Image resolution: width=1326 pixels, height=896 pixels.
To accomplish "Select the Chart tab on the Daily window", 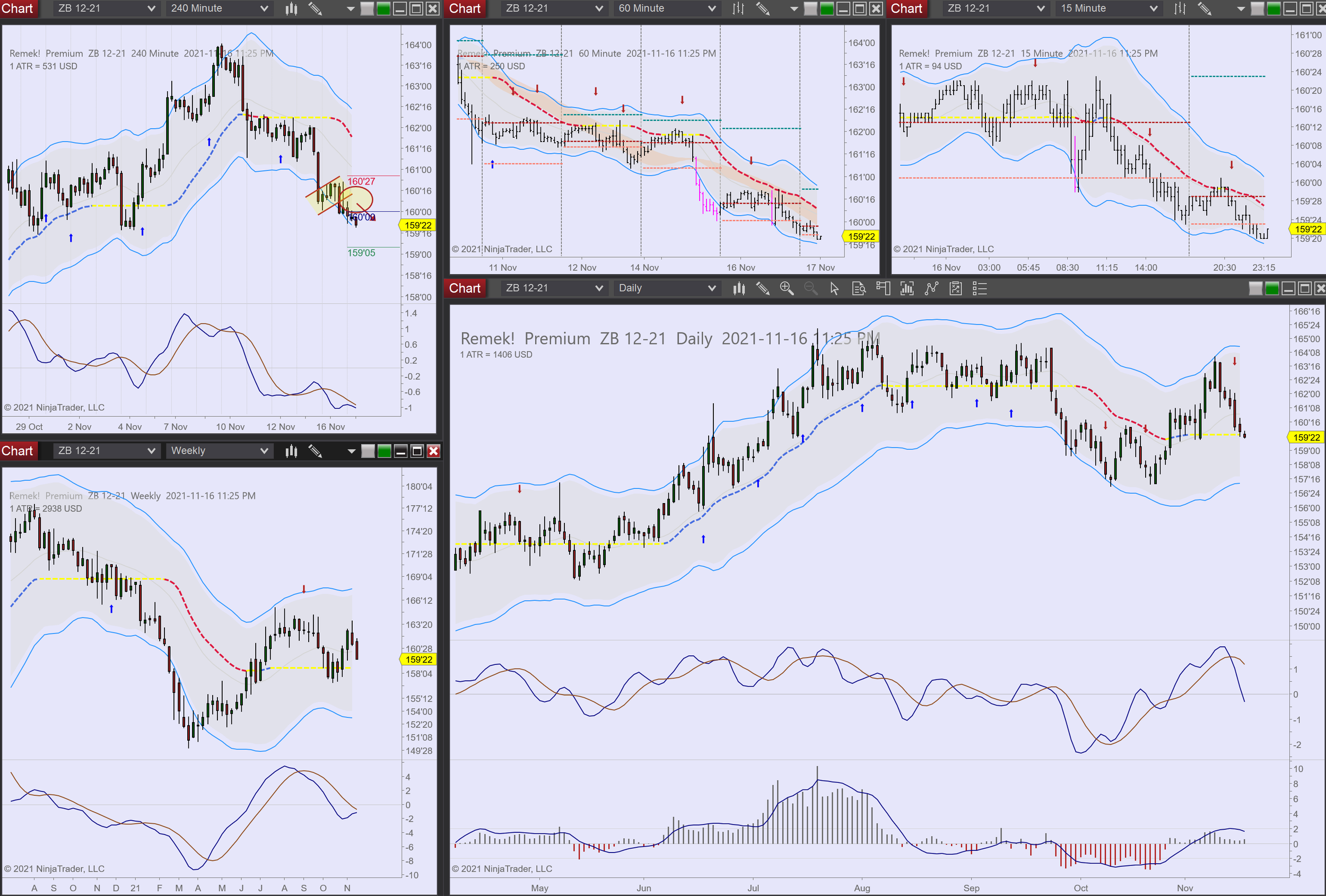I will [465, 288].
